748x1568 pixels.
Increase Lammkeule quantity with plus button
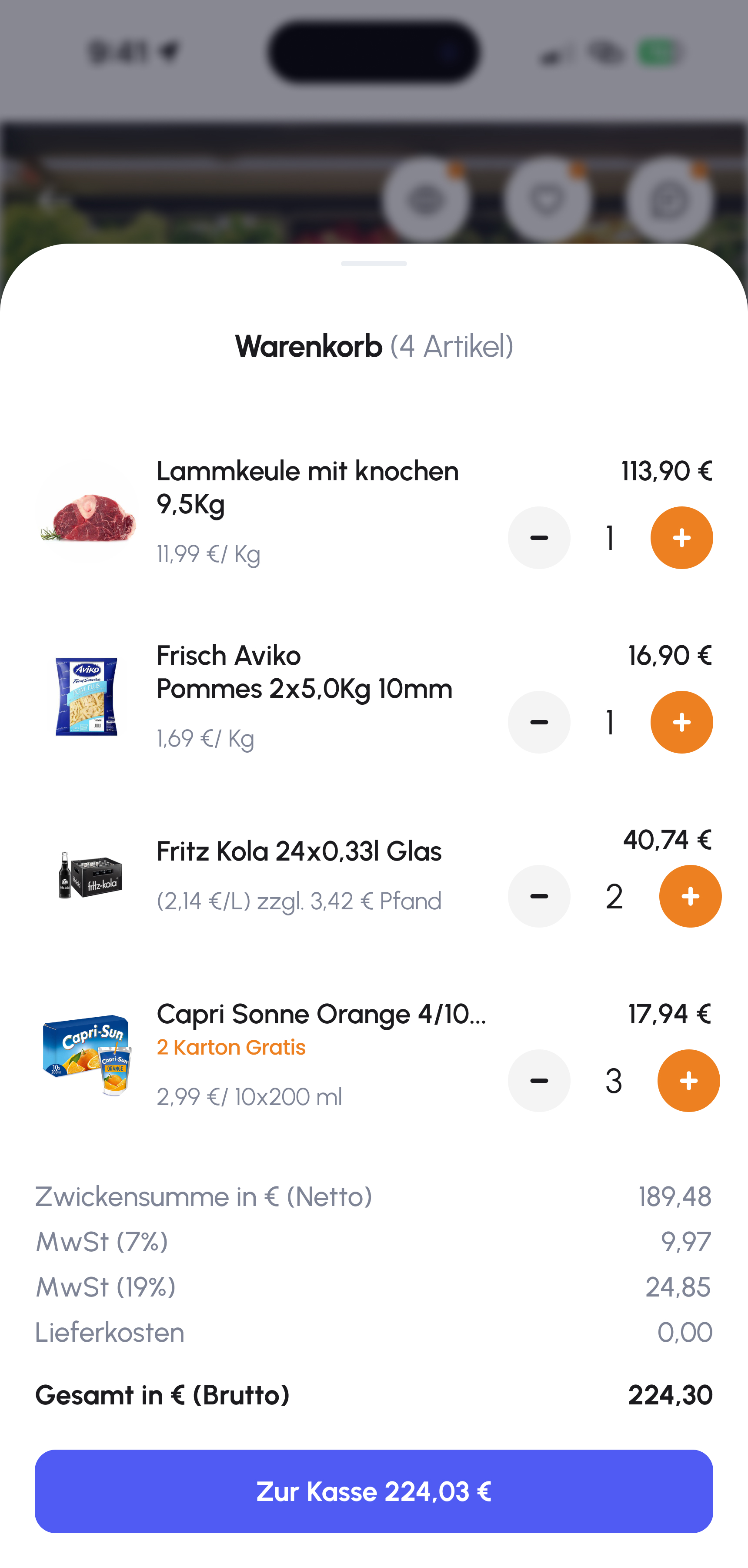click(681, 537)
